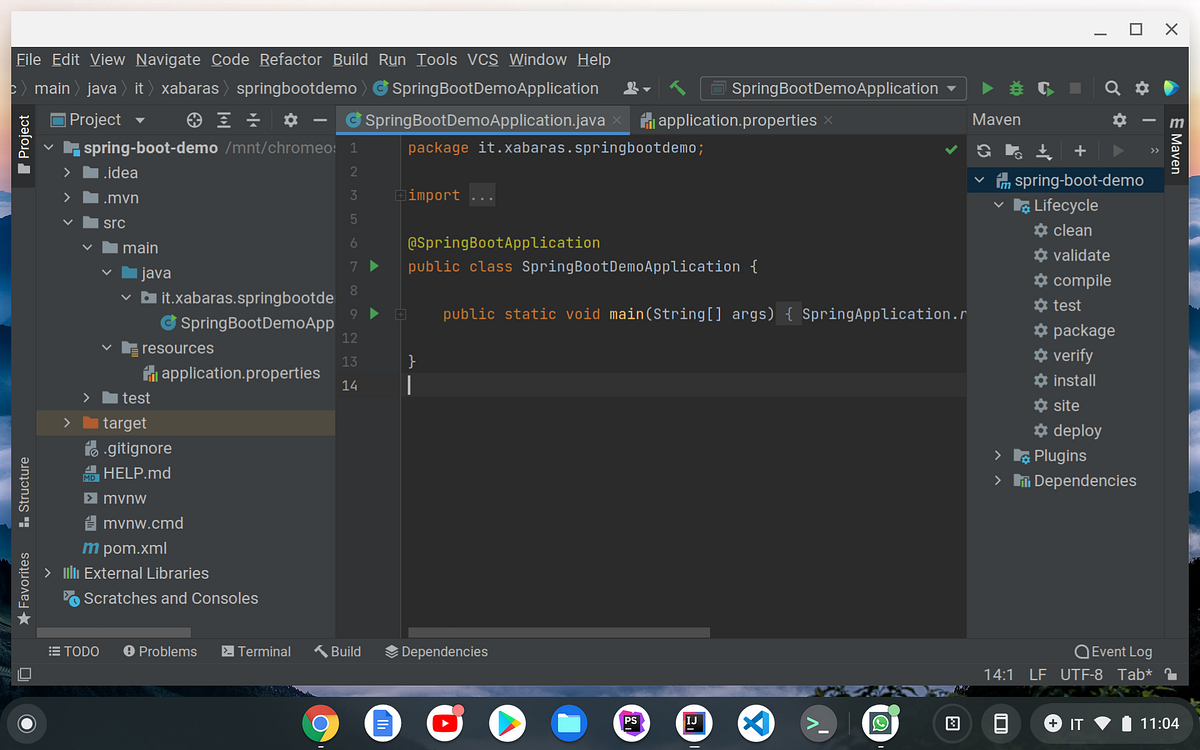1200x750 pixels.
Task: Generate sources and update folders in Maven
Action: (1014, 151)
